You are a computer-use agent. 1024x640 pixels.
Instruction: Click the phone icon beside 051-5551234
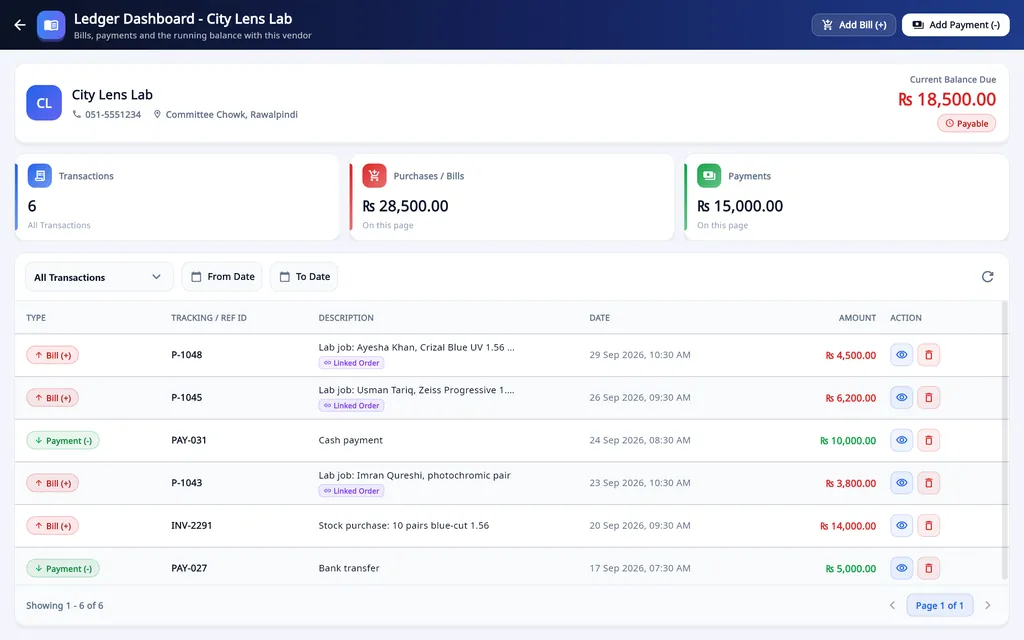point(76,114)
